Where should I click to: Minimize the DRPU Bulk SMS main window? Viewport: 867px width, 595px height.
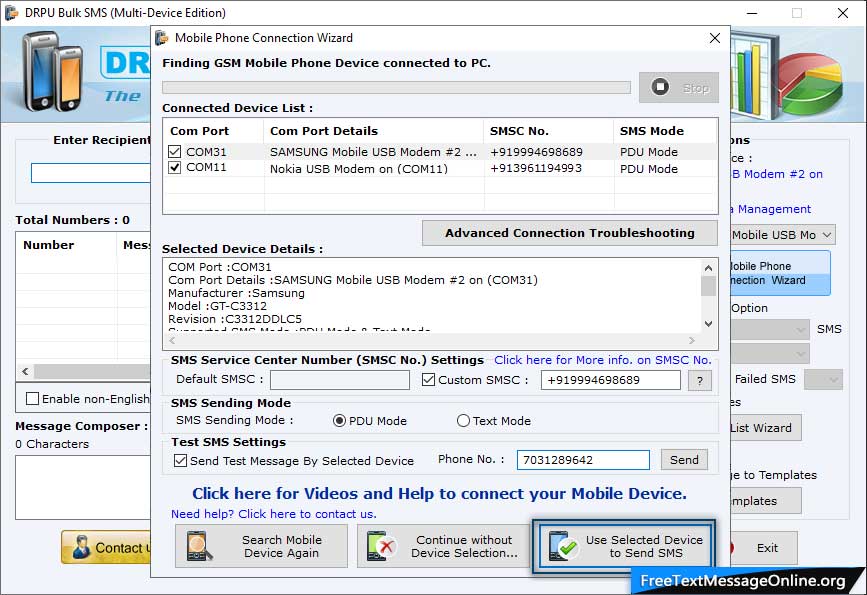pyautogui.click(x=753, y=13)
